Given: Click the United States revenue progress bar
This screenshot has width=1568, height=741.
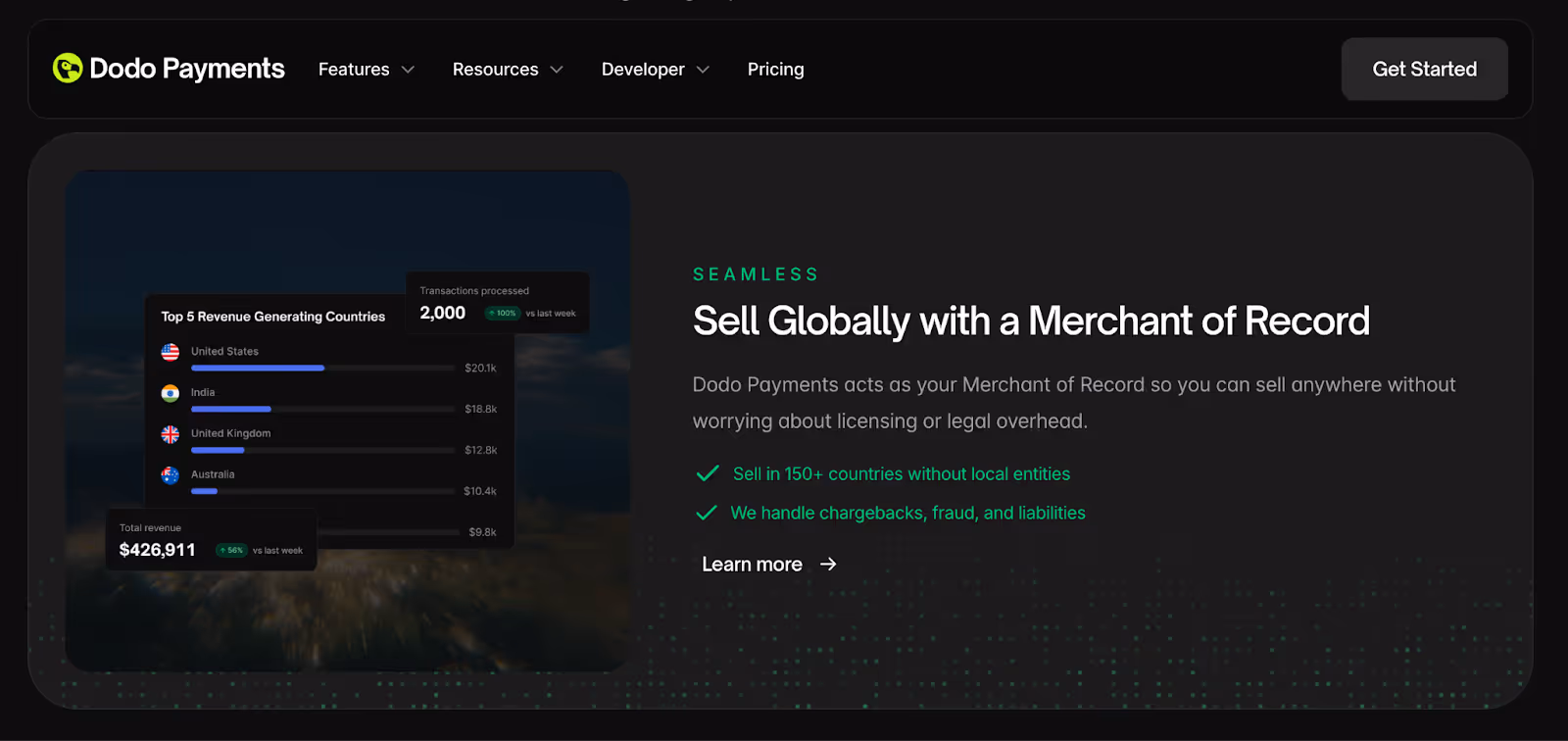Looking at the screenshot, I should (x=323, y=369).
